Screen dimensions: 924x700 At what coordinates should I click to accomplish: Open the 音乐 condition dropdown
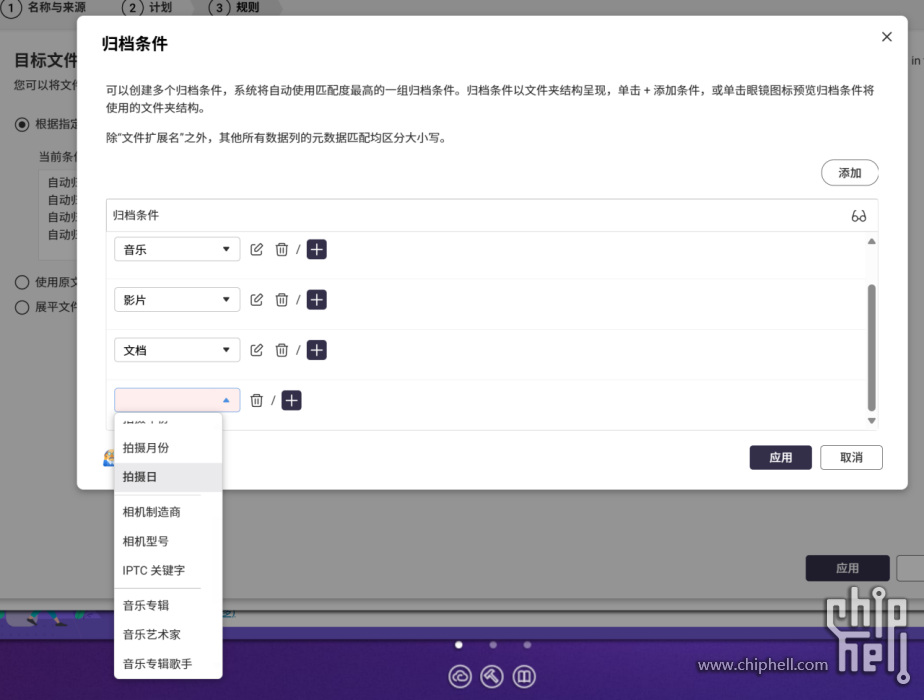(x=177, y=249)
